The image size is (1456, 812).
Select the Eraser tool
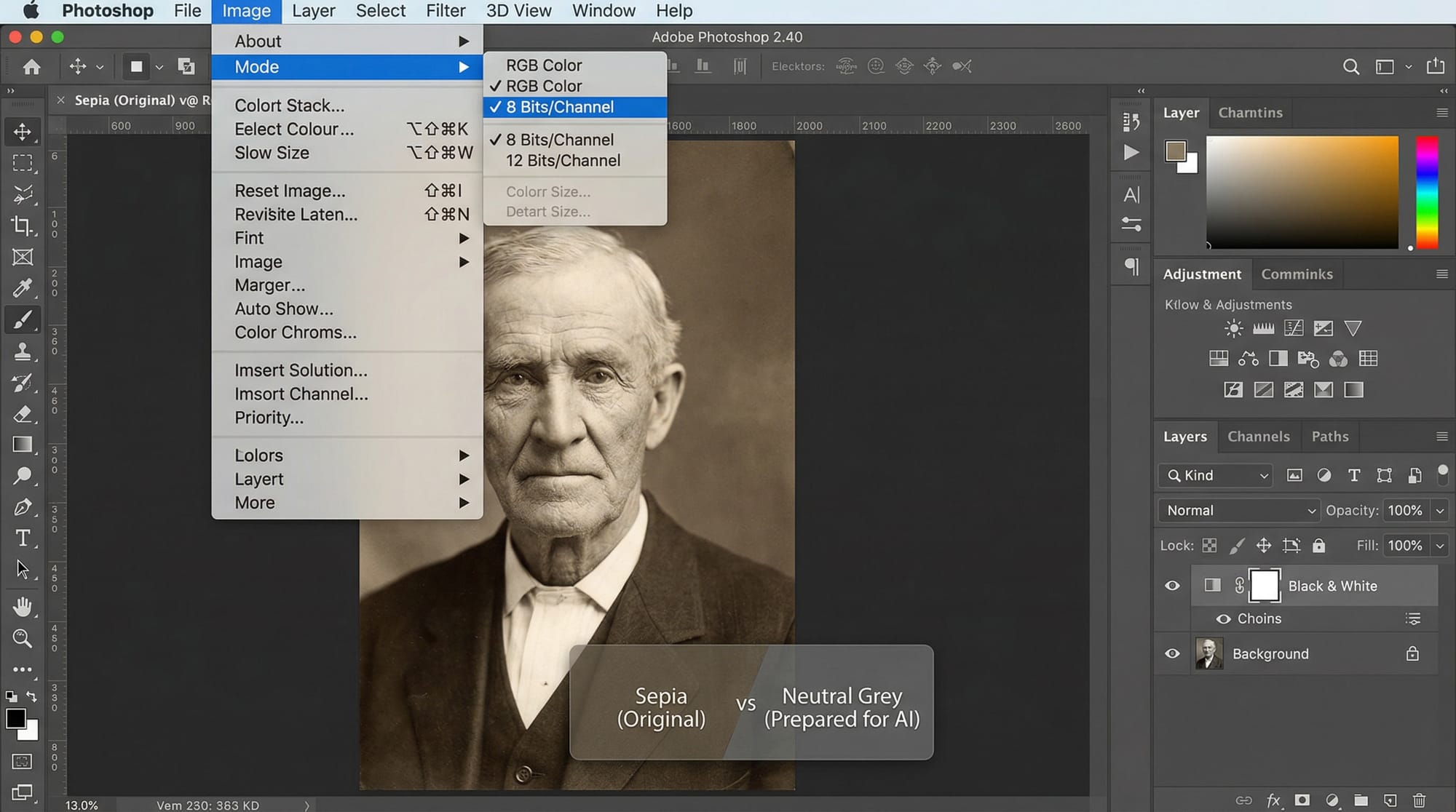pos(23,413)
